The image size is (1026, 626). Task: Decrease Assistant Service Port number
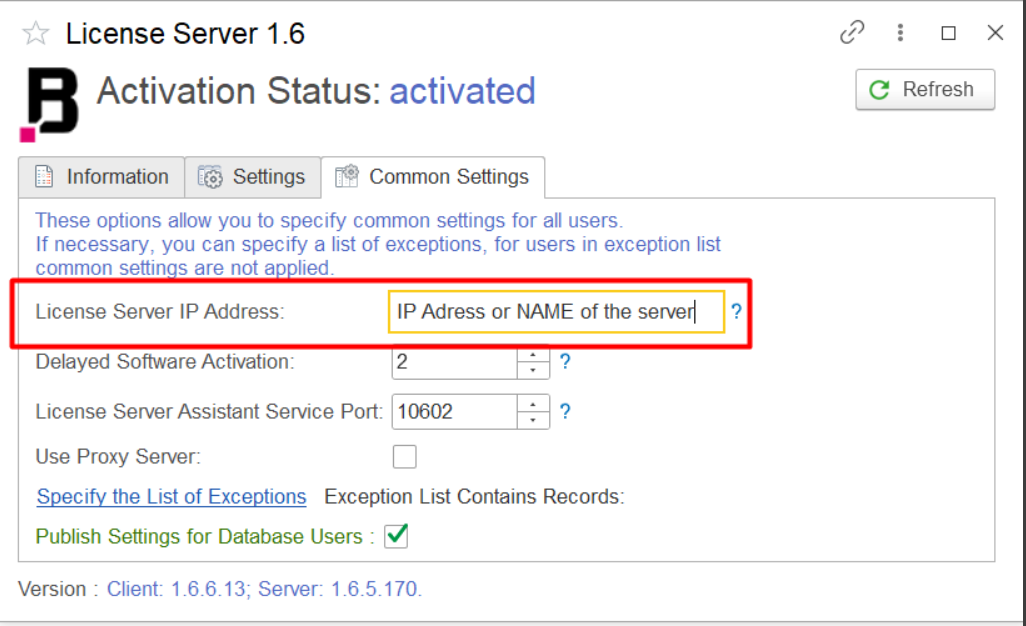pos(533,419)
